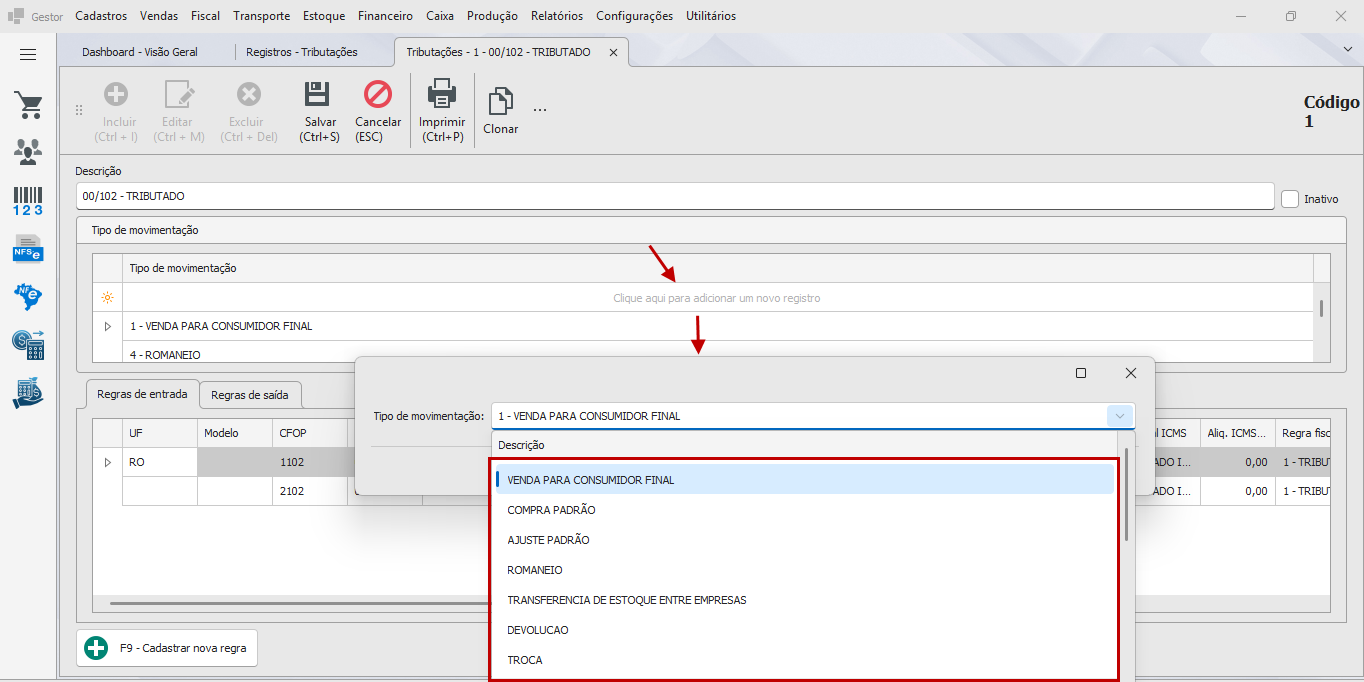Open the NF-e Brazil map icon
This screenshot has height=682, width=1364.
pyautogui.click(x=28, y=296)
